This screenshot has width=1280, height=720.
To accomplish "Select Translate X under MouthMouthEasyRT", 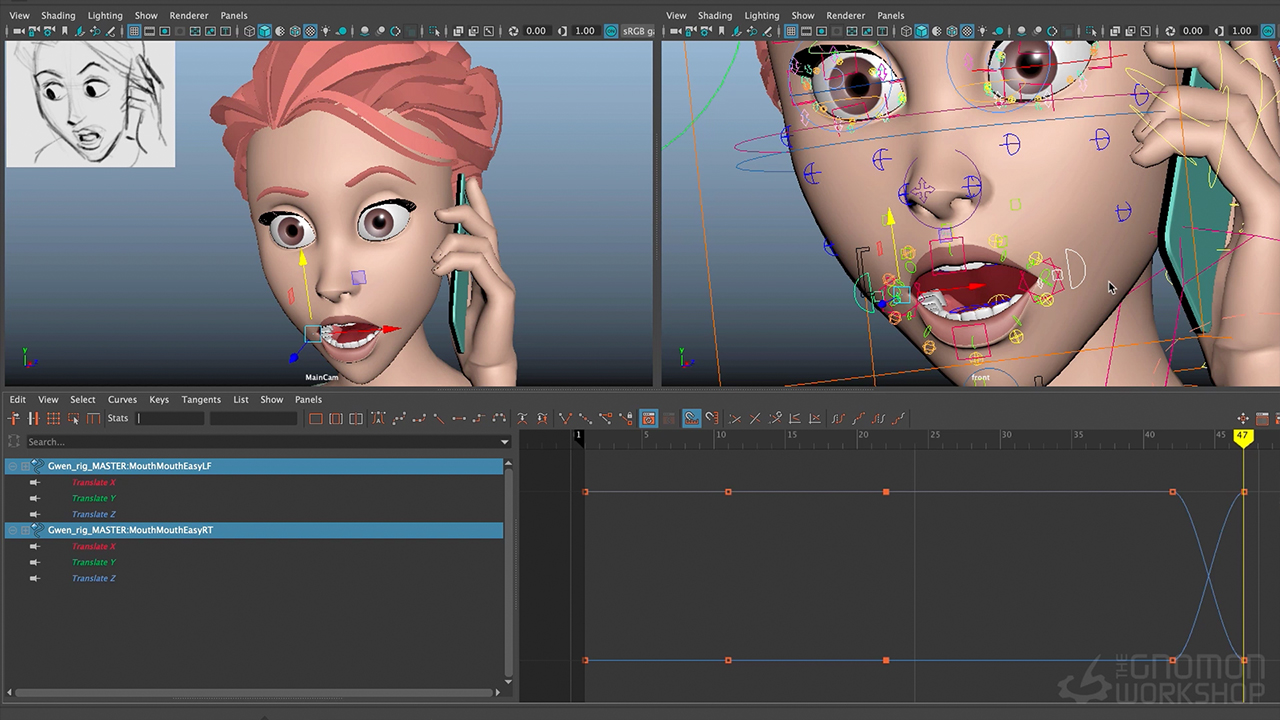I will 94,546.
